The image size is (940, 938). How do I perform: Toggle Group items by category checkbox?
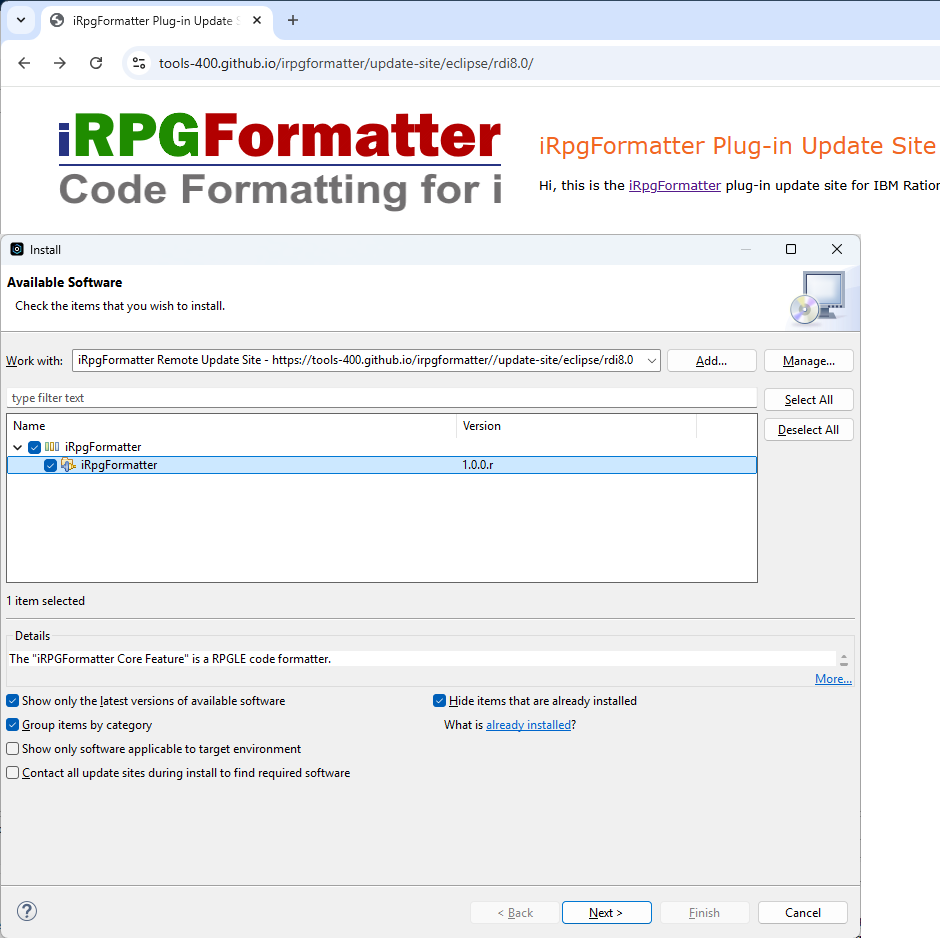[x=13, y=725]
